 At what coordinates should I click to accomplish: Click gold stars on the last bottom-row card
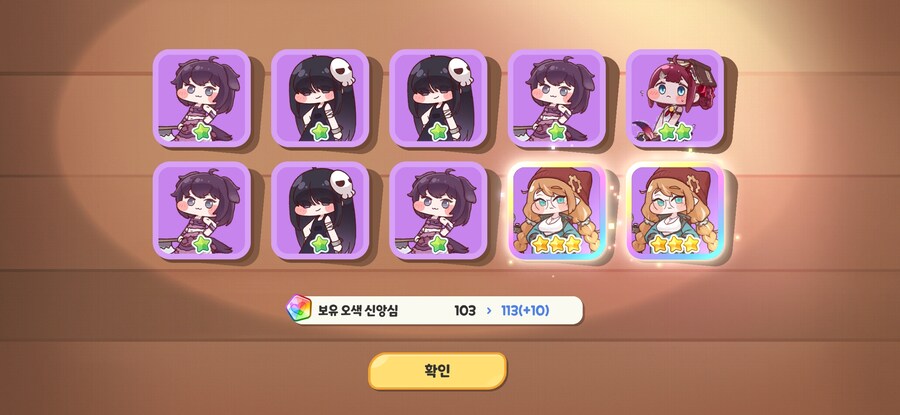pyautogui.click(x=674, y=245)
